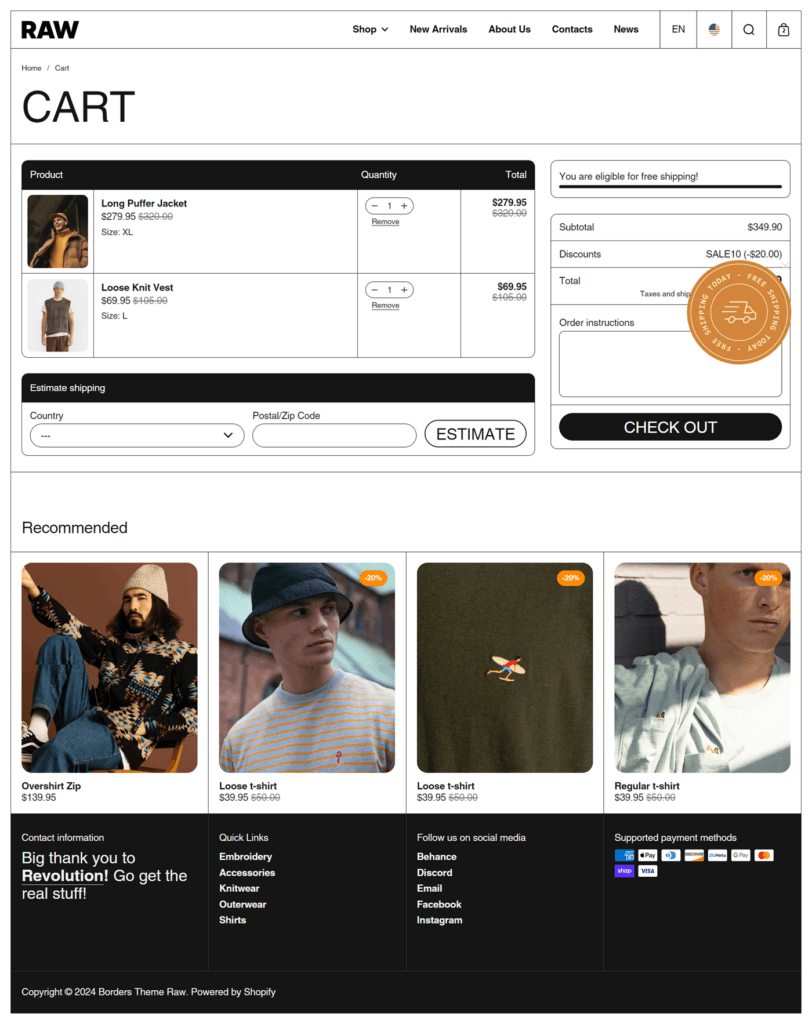The width and height of the screenshot is (812, 1024).
Task: Open the Country select dropdown
Action: click(x=137, y=436)
